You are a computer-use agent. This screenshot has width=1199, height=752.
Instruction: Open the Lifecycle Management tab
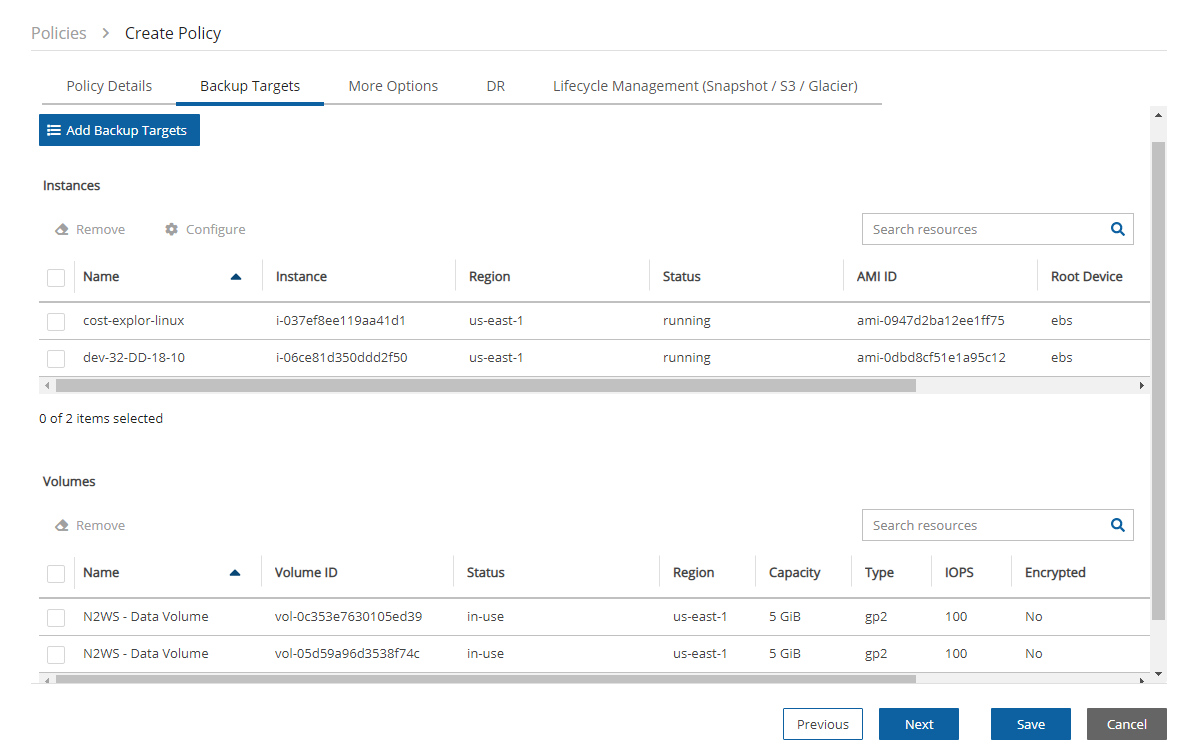click(x=705, y=86)
